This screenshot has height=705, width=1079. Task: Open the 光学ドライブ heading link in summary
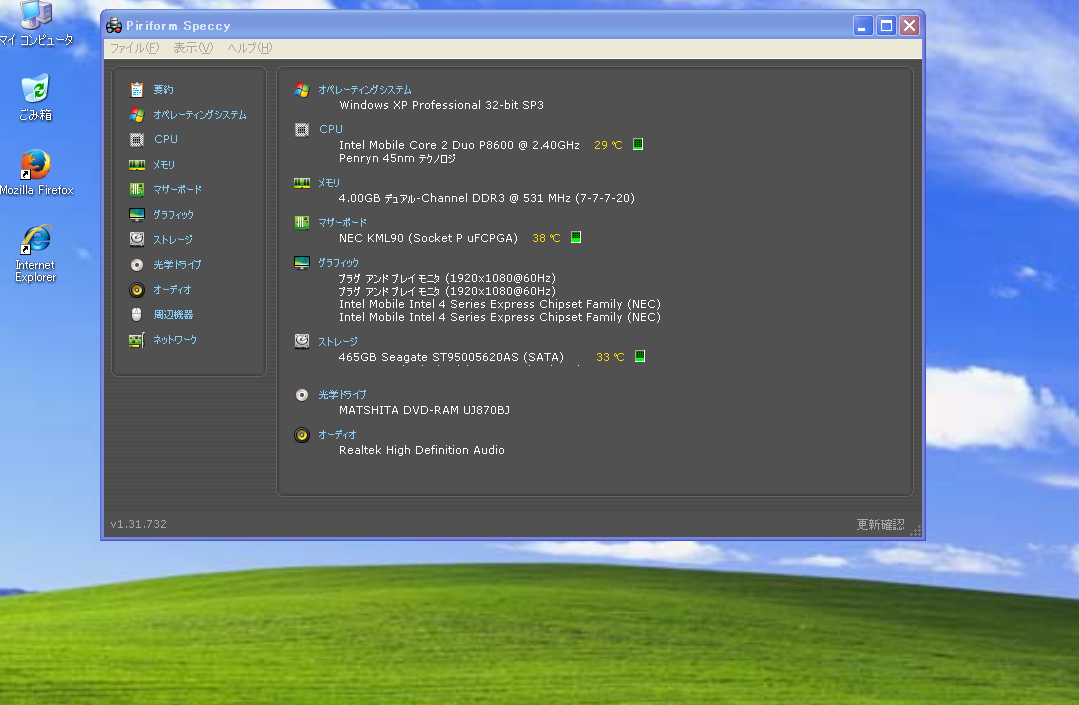pos(342,395)
